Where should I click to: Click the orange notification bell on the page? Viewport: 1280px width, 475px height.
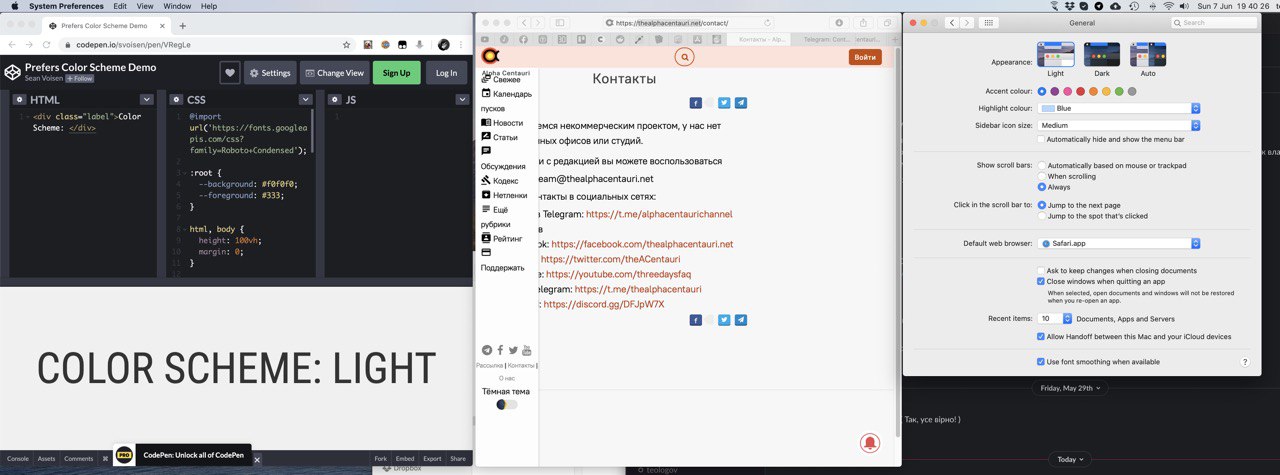tap(870, 442)
